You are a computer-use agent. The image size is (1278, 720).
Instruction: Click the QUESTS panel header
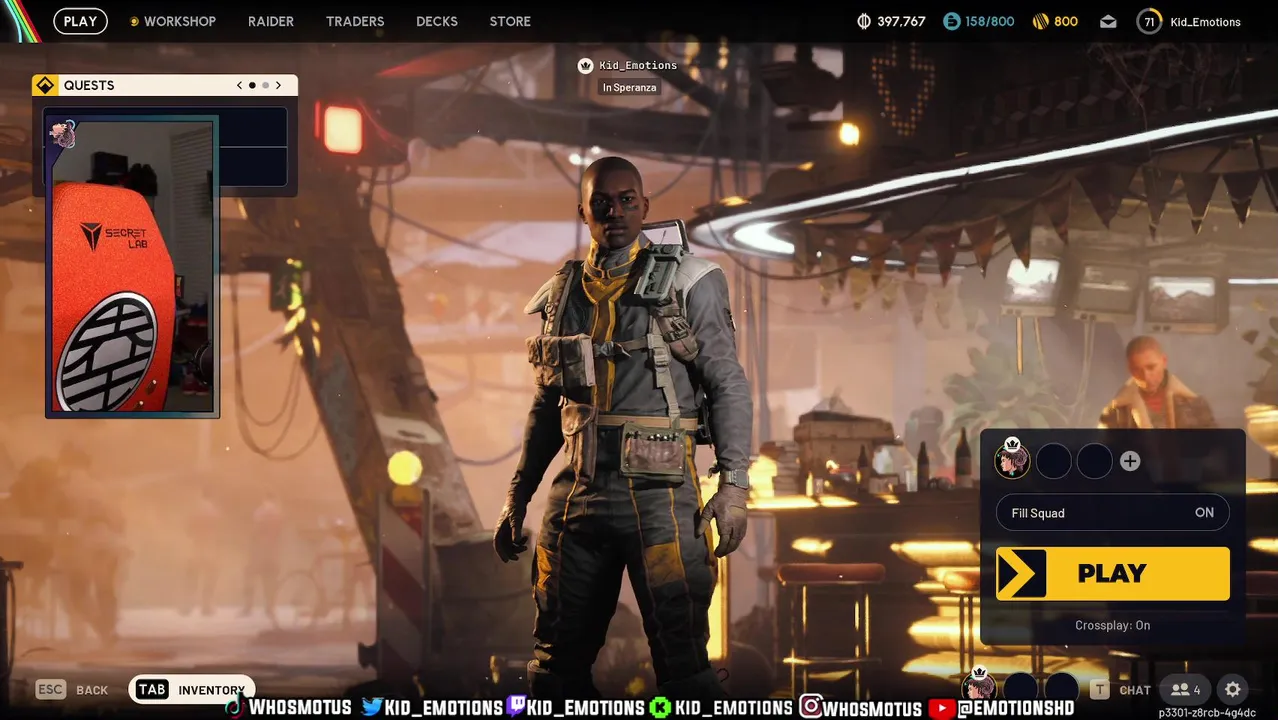[x=165, y=85]
